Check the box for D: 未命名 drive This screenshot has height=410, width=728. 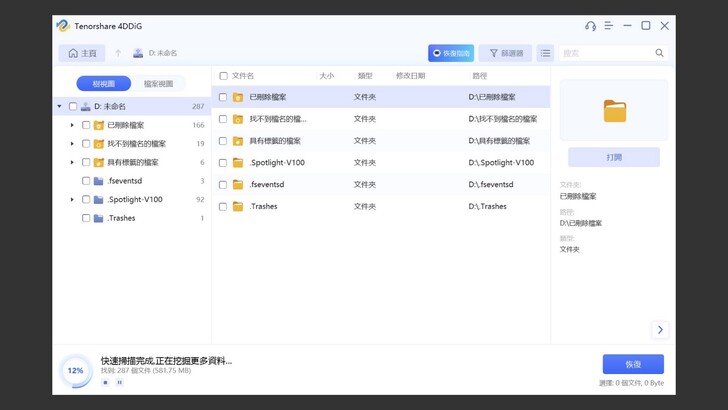point(73,107)
